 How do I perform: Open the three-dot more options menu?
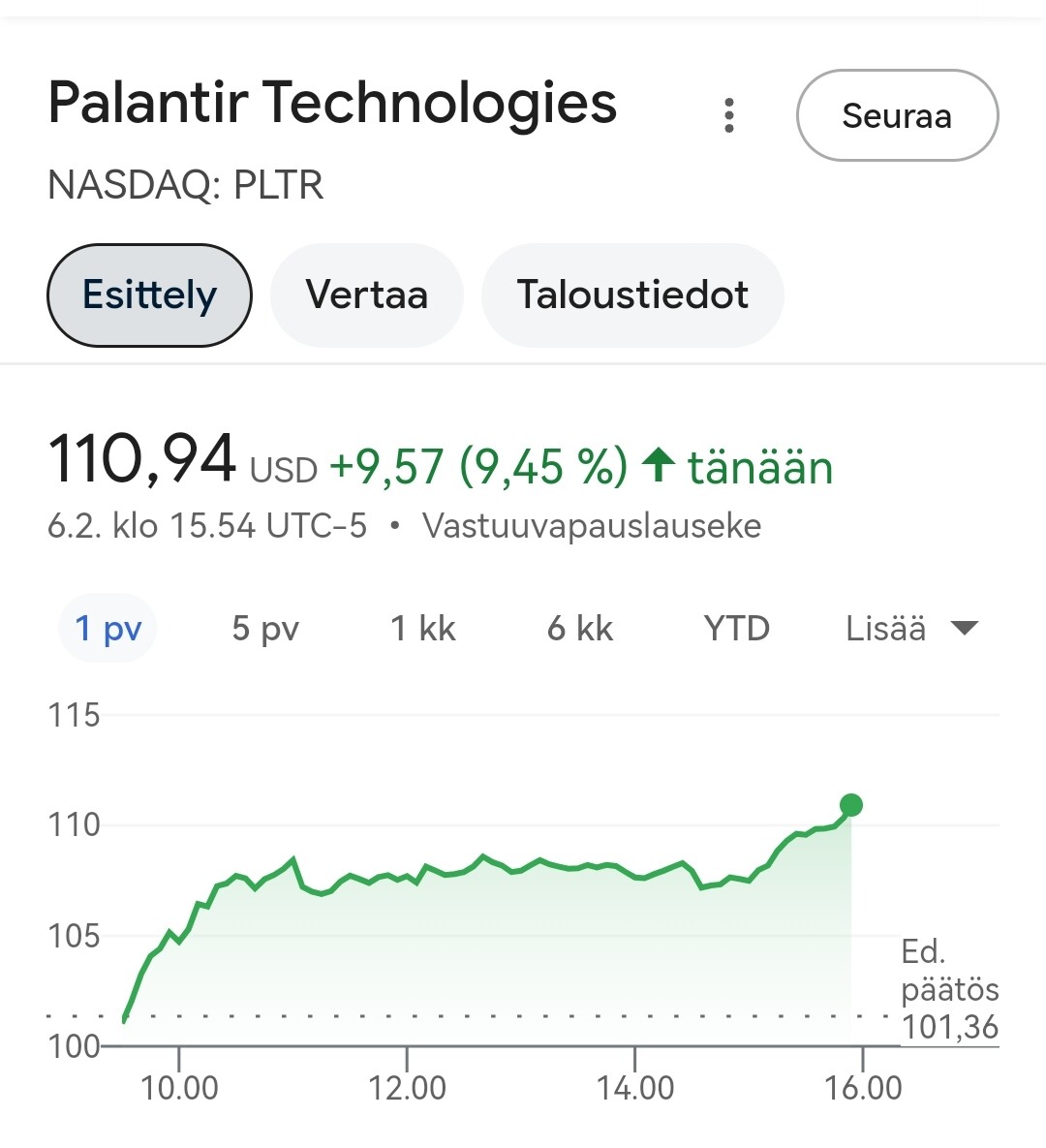pos(728,115)
